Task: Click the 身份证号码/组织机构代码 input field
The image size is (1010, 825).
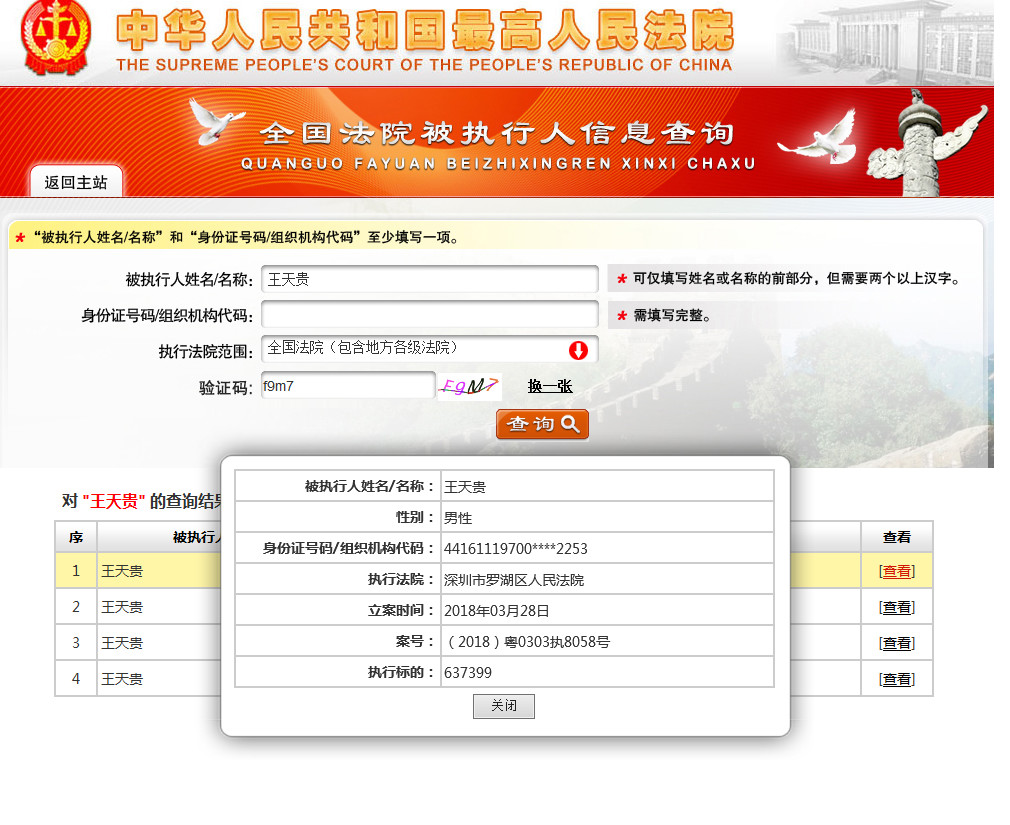Action: pyautogui.click(x=429, y=315)
